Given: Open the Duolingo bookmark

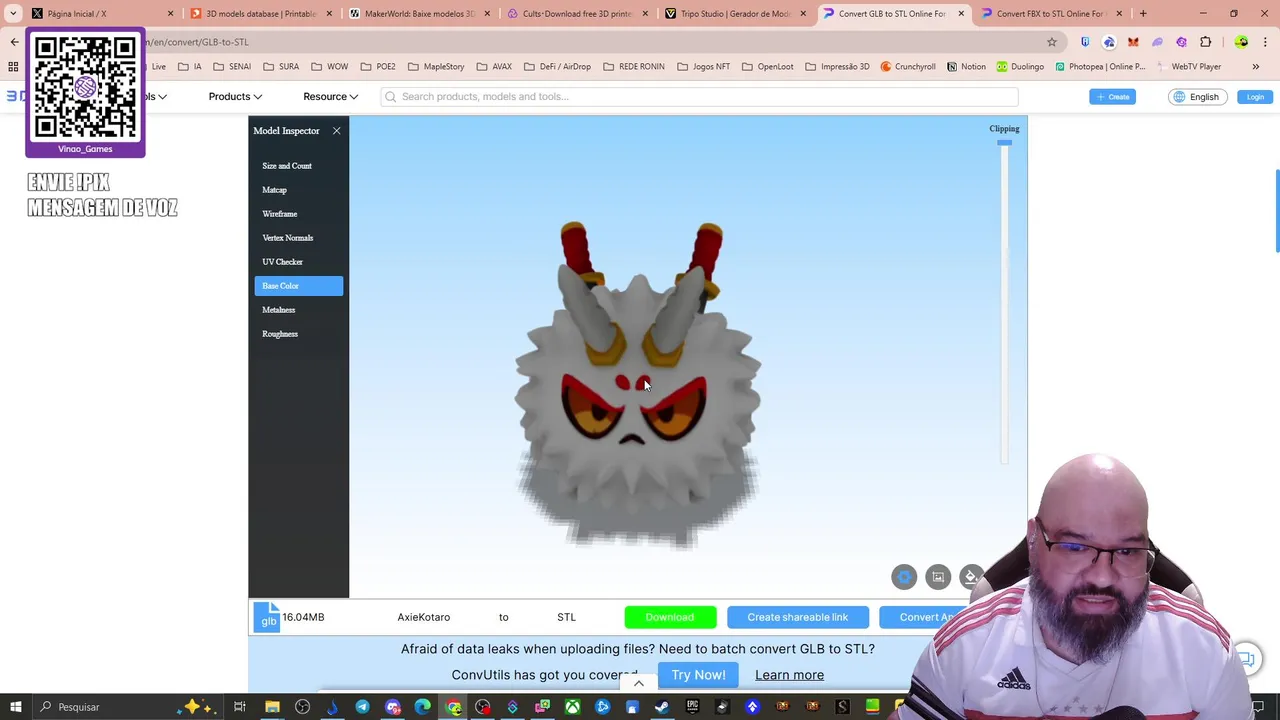Looking at the screenshot, I should coord(1020,67).
